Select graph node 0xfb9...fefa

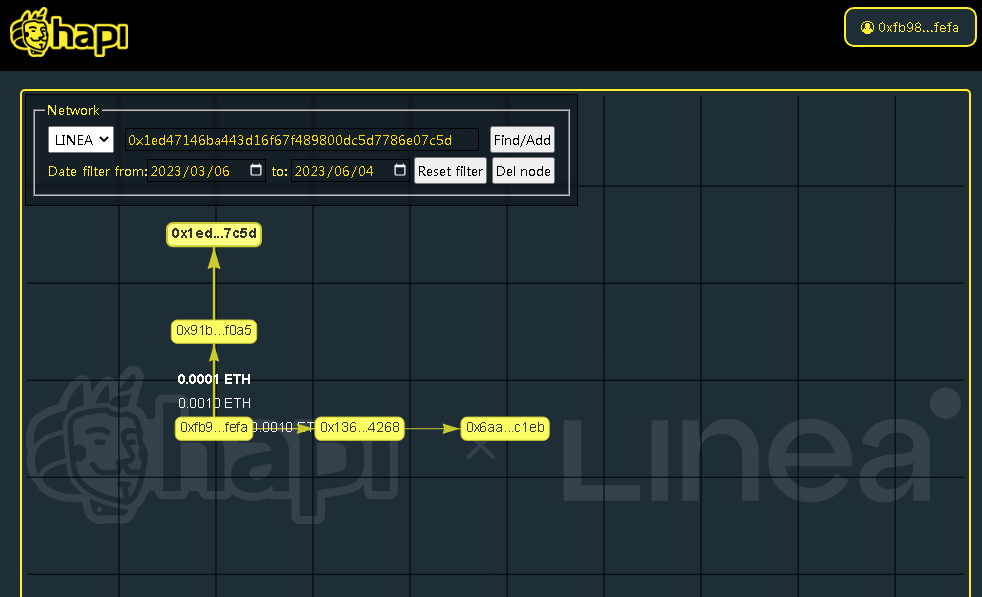214,428
